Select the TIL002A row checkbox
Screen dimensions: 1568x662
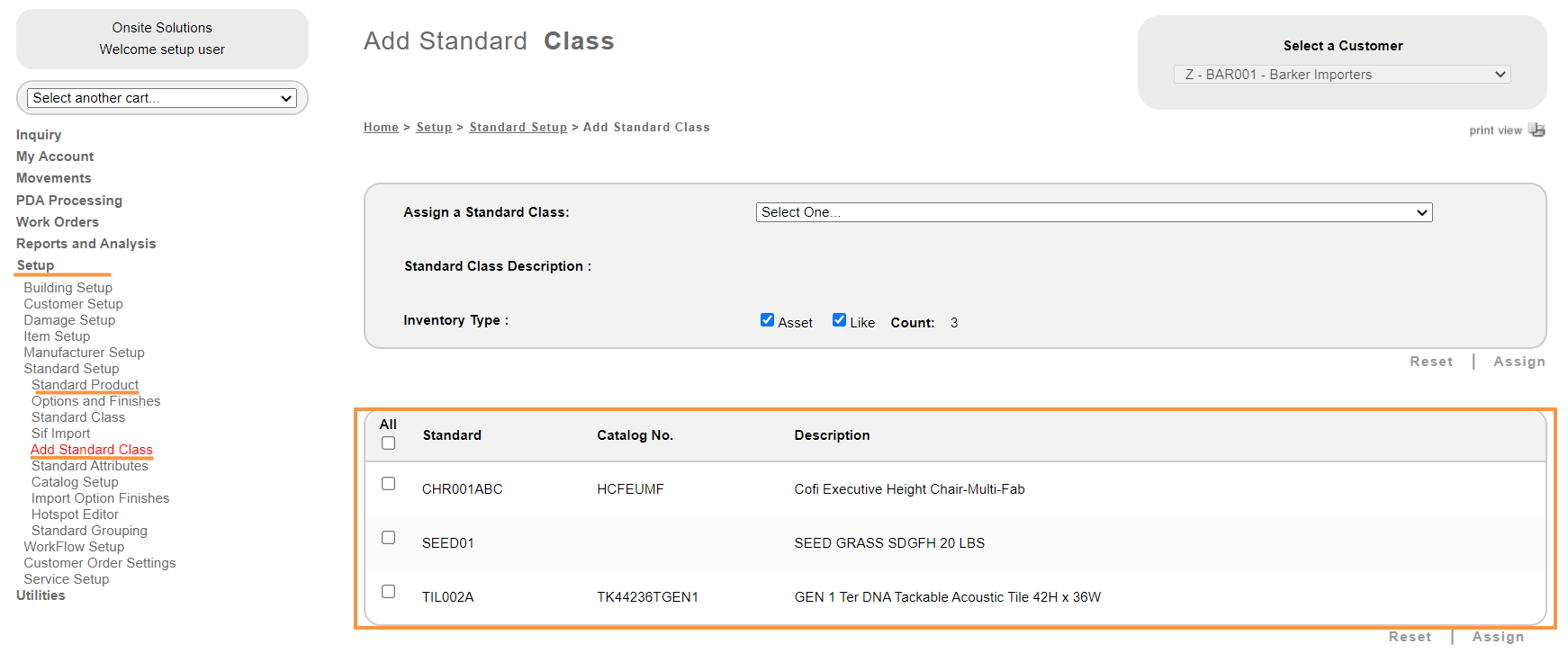(388, 592)
